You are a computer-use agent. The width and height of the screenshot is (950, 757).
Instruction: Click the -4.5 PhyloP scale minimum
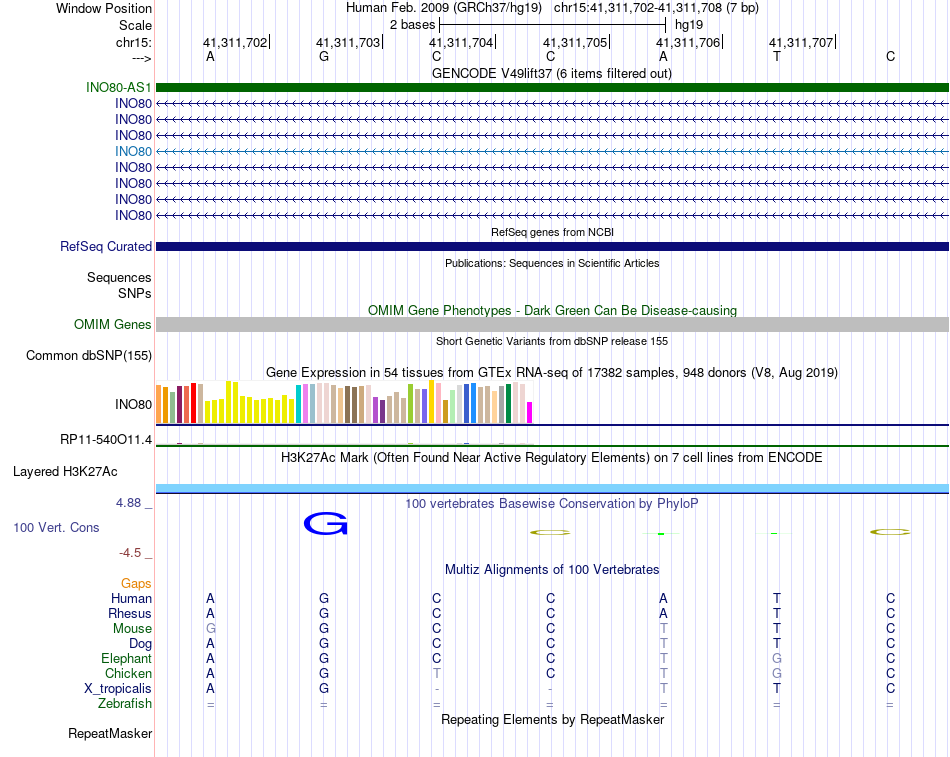(130, 553)
